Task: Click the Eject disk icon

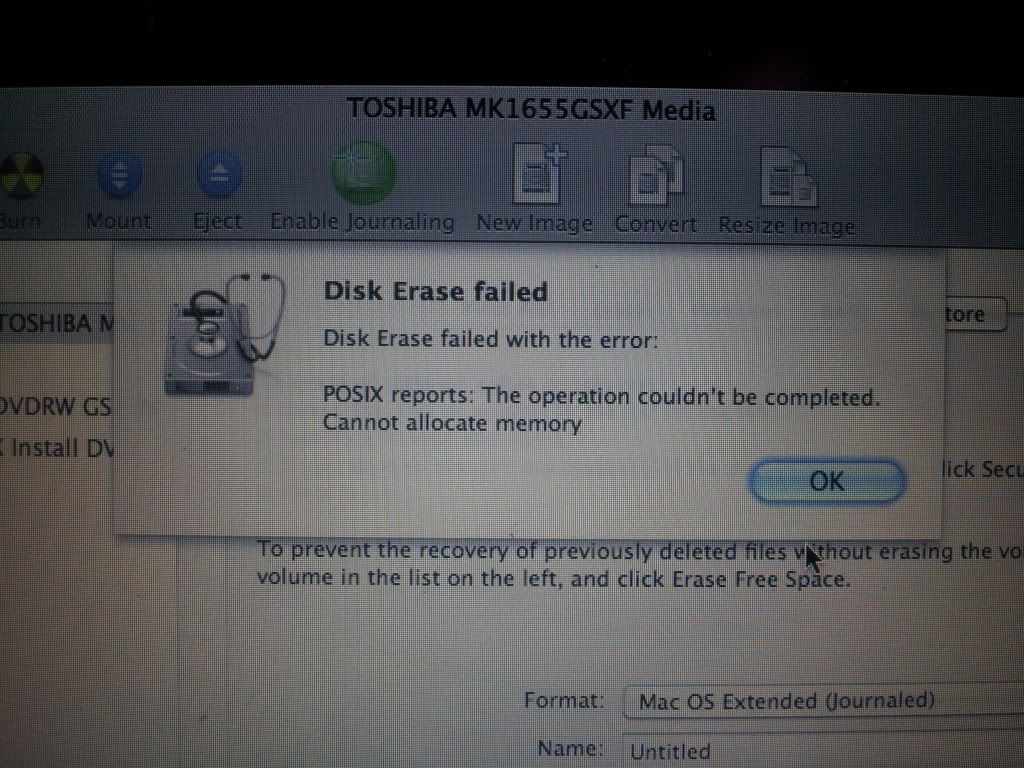Action: [219, 174]
